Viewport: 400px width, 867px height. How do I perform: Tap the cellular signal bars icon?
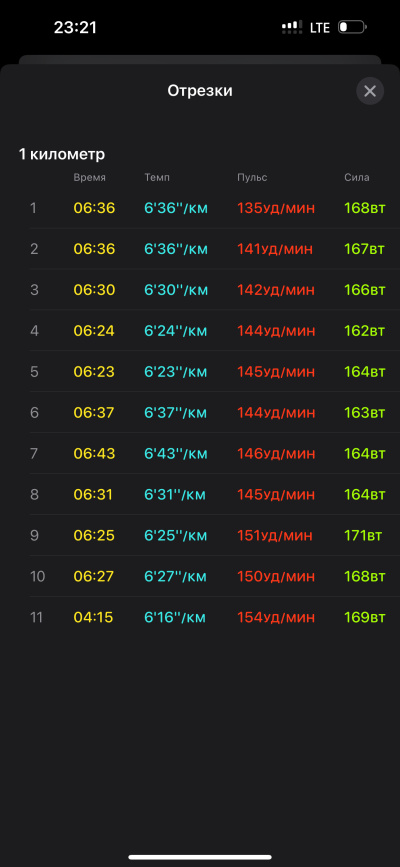pos(292,27)
